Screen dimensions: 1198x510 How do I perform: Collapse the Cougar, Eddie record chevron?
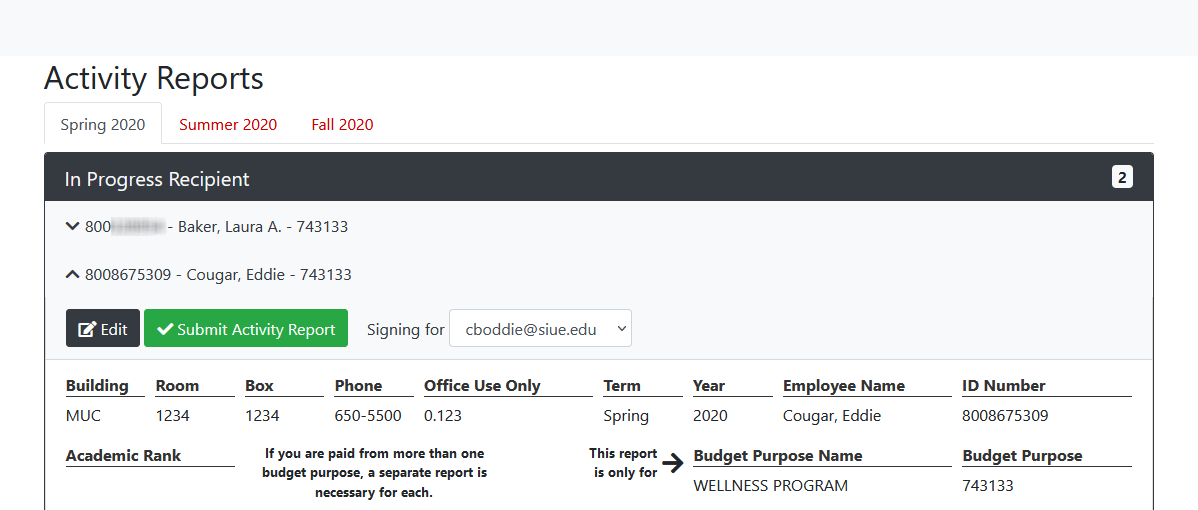pos(72,275)
